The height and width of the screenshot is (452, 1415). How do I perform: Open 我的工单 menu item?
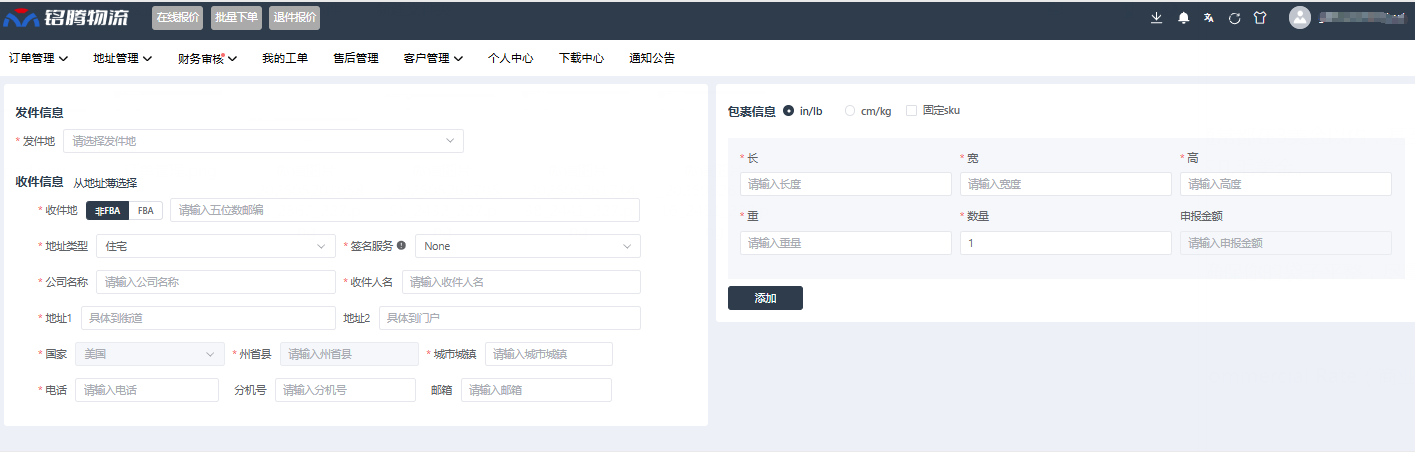[x=285, y=58]
